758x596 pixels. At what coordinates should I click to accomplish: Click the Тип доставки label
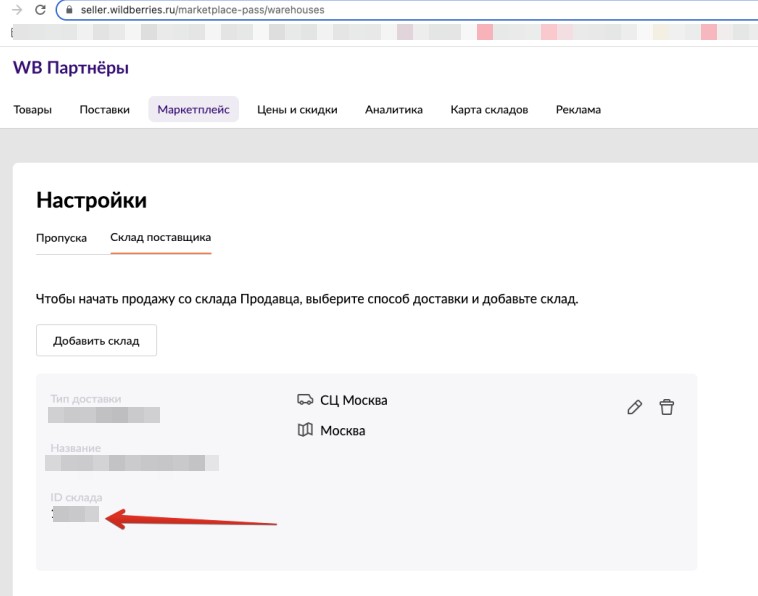[86, 399]
